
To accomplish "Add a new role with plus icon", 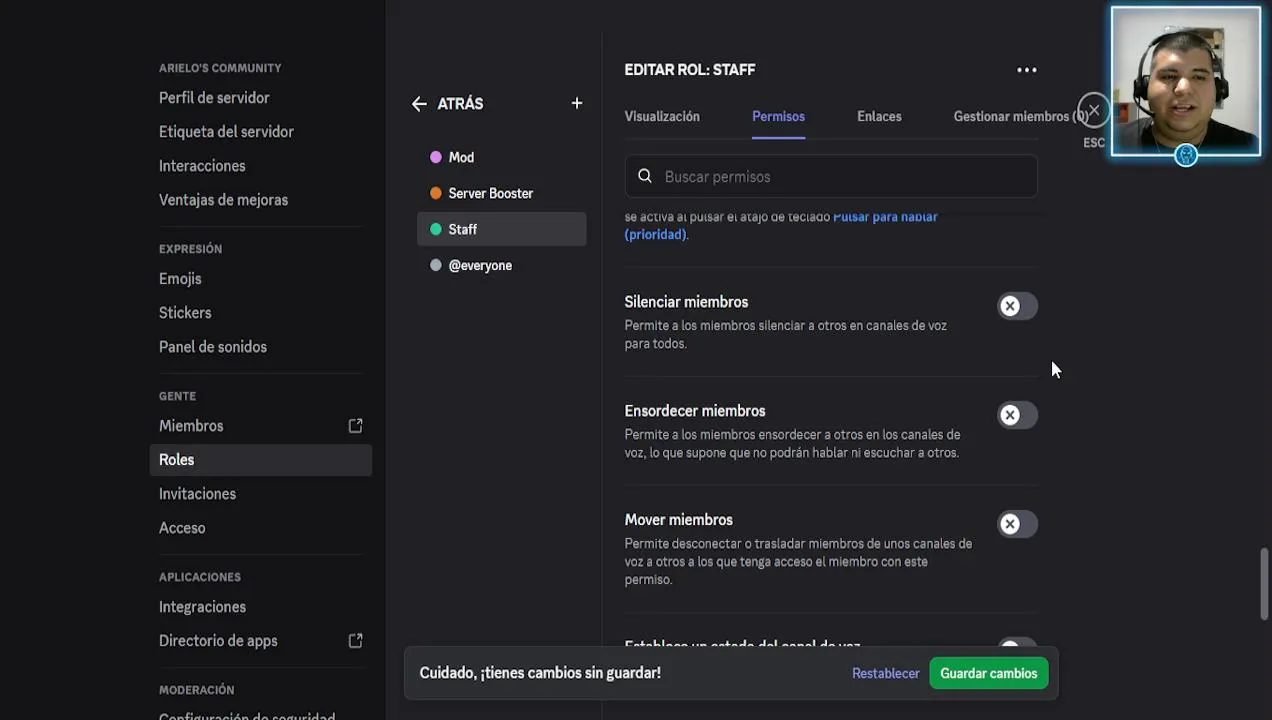I will 576,103.
